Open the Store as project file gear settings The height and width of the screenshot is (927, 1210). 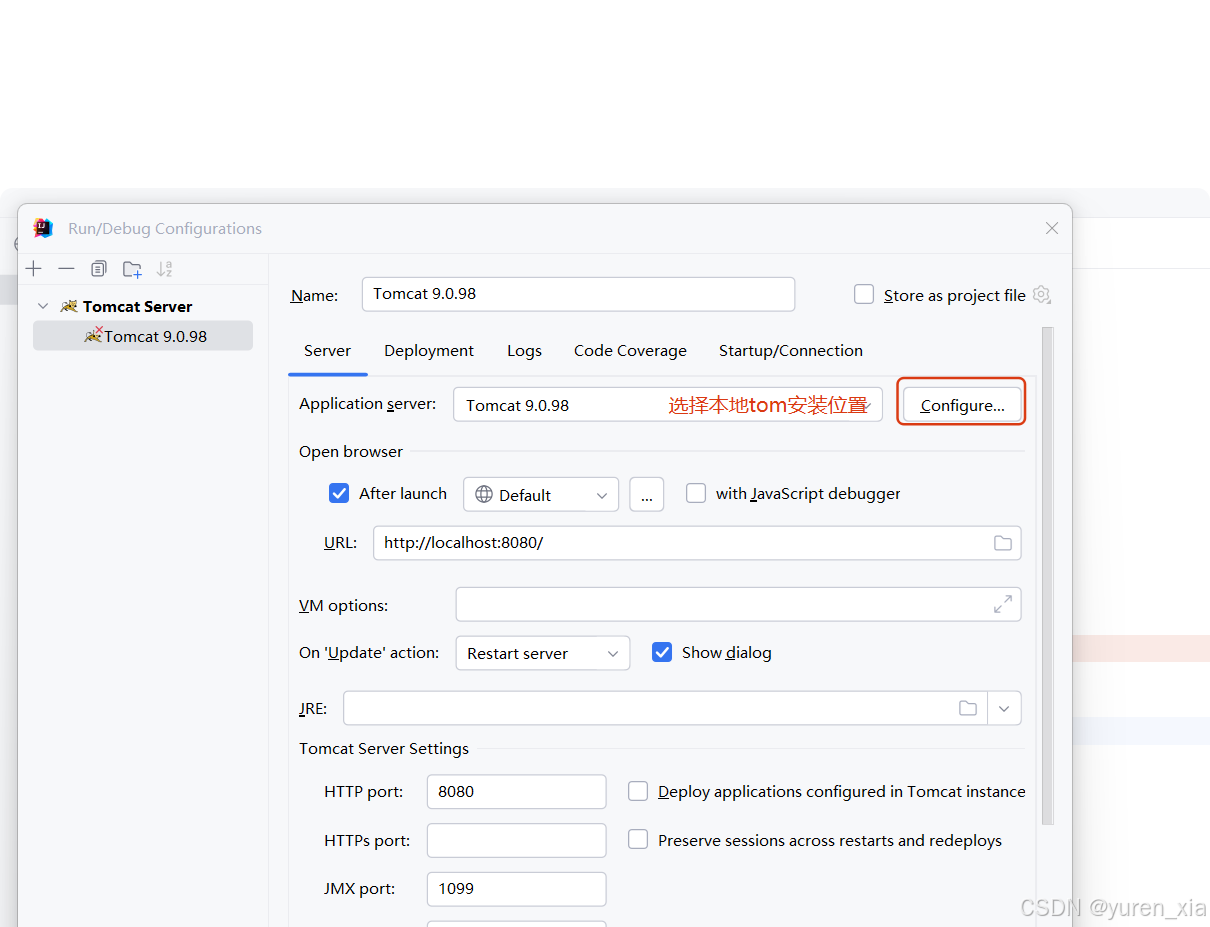coord(1042,295)
